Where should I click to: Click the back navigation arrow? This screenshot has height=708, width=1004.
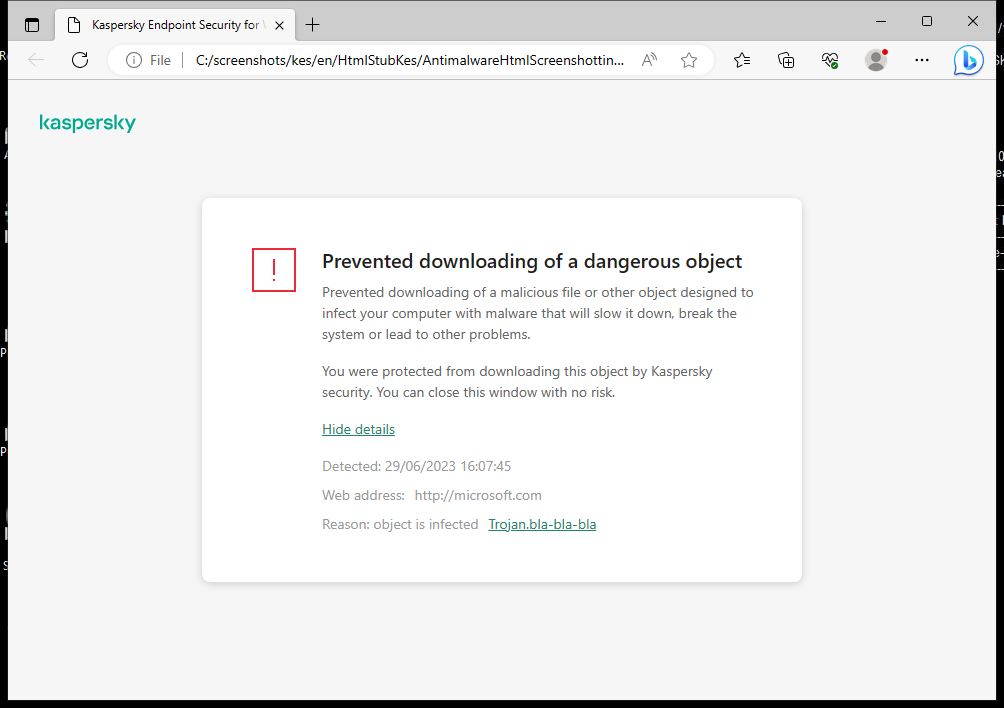(36, 59)
